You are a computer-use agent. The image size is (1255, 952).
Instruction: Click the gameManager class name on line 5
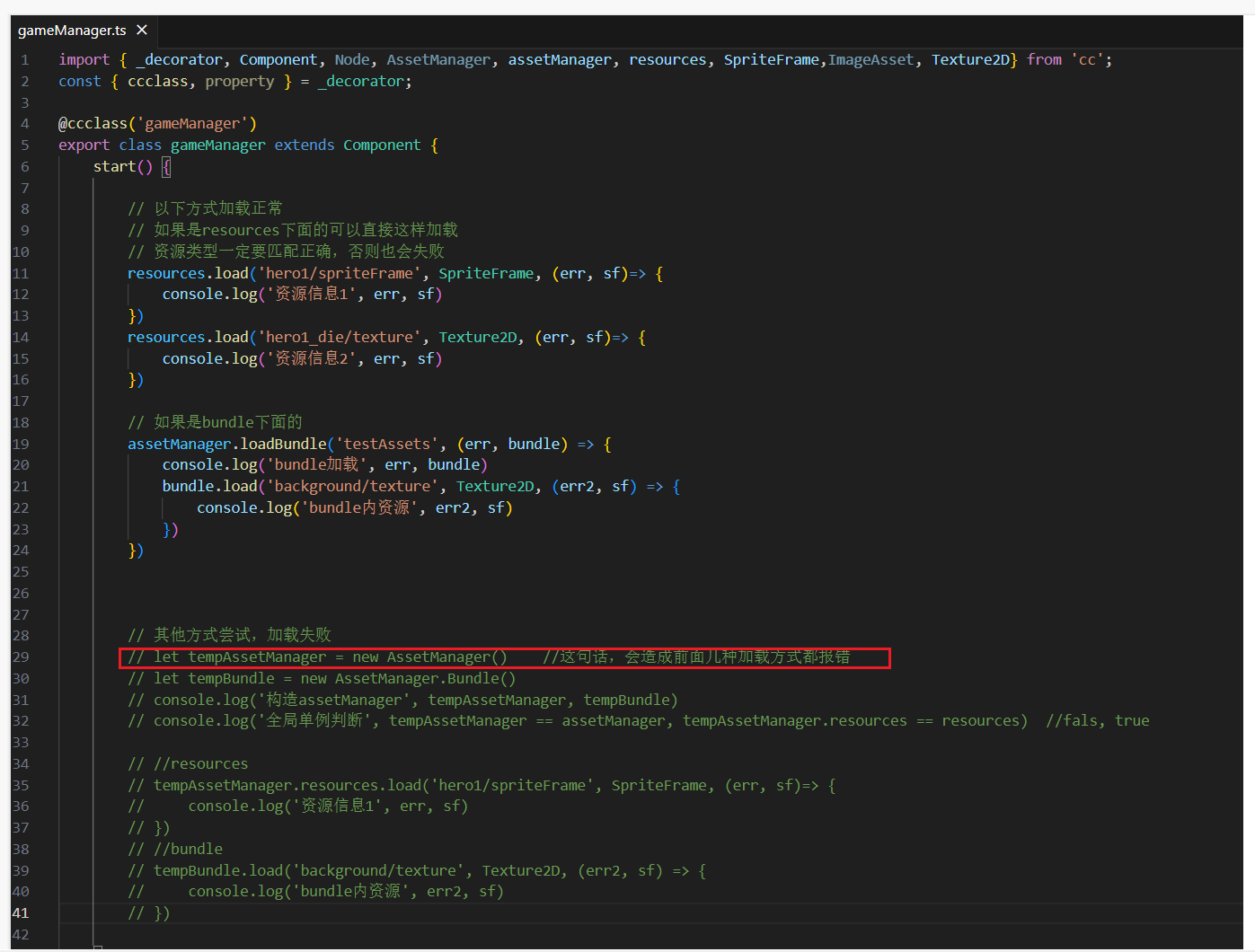click(x=218, y=145)
